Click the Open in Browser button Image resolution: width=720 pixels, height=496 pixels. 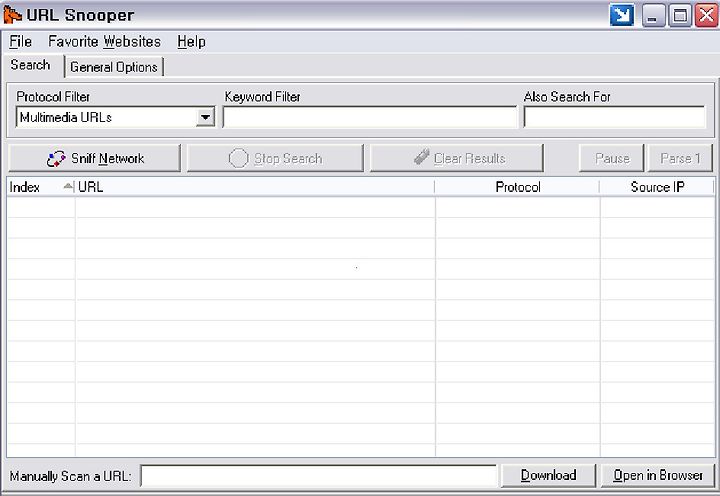point(658,475)
